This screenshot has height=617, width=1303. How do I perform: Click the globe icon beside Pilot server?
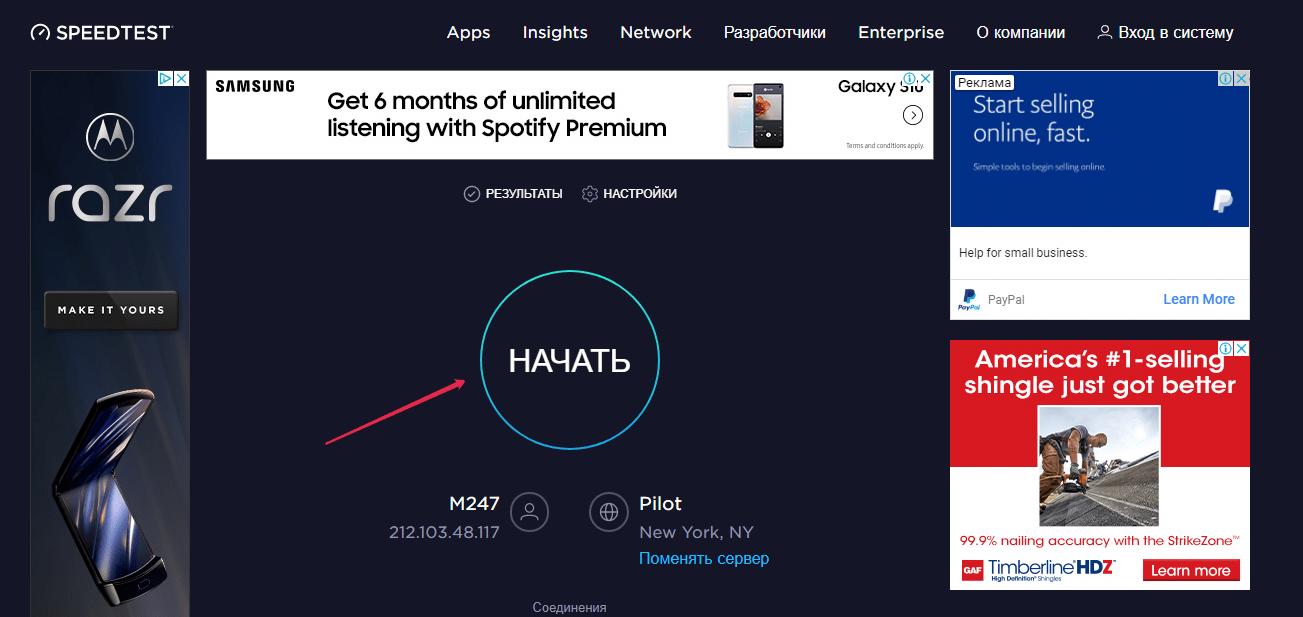[608, 512]
